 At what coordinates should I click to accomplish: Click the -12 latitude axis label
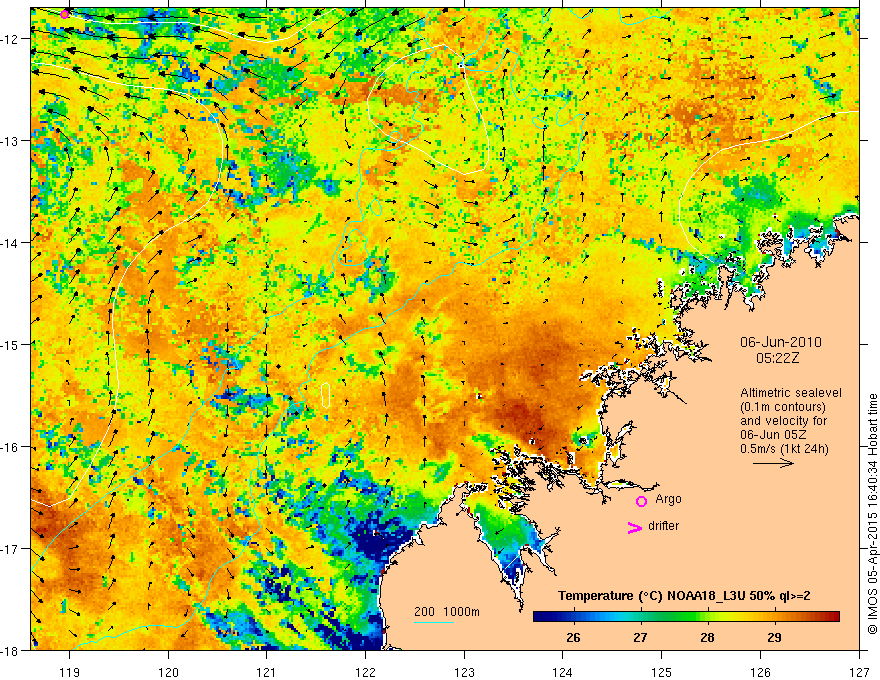coord(11,39)
